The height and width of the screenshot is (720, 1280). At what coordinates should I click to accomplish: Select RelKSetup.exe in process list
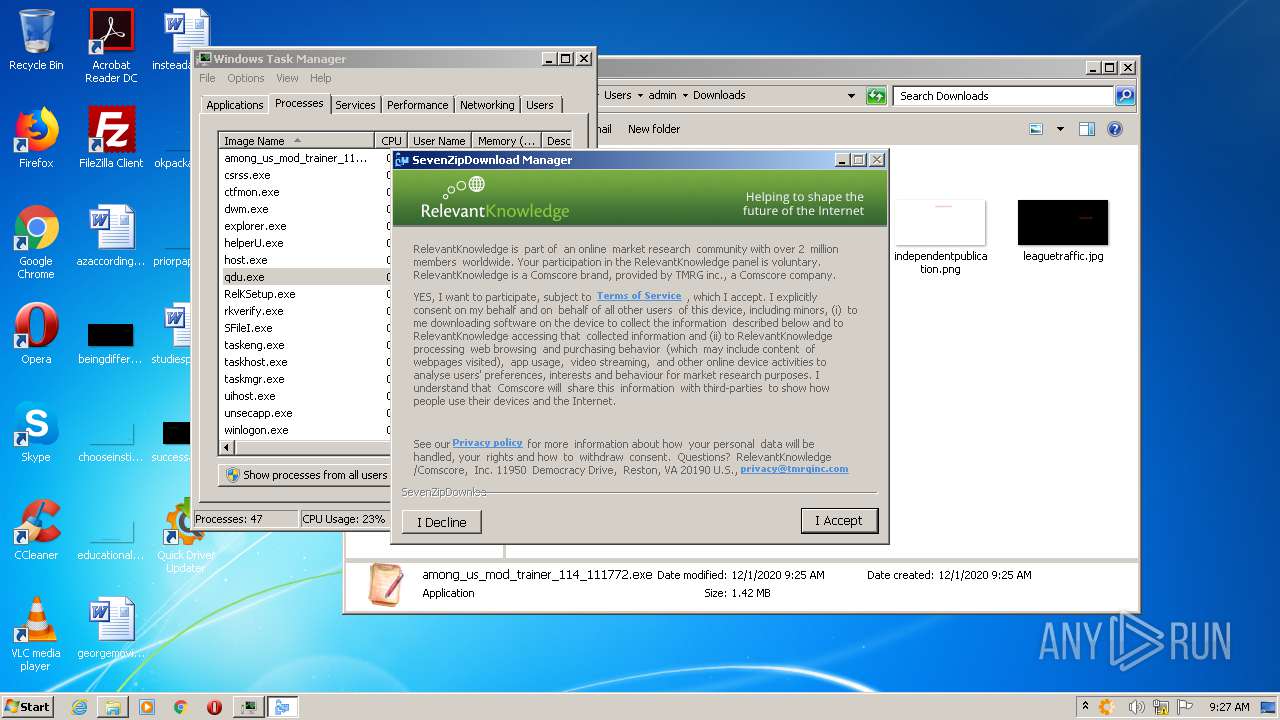tap(259, 294)
